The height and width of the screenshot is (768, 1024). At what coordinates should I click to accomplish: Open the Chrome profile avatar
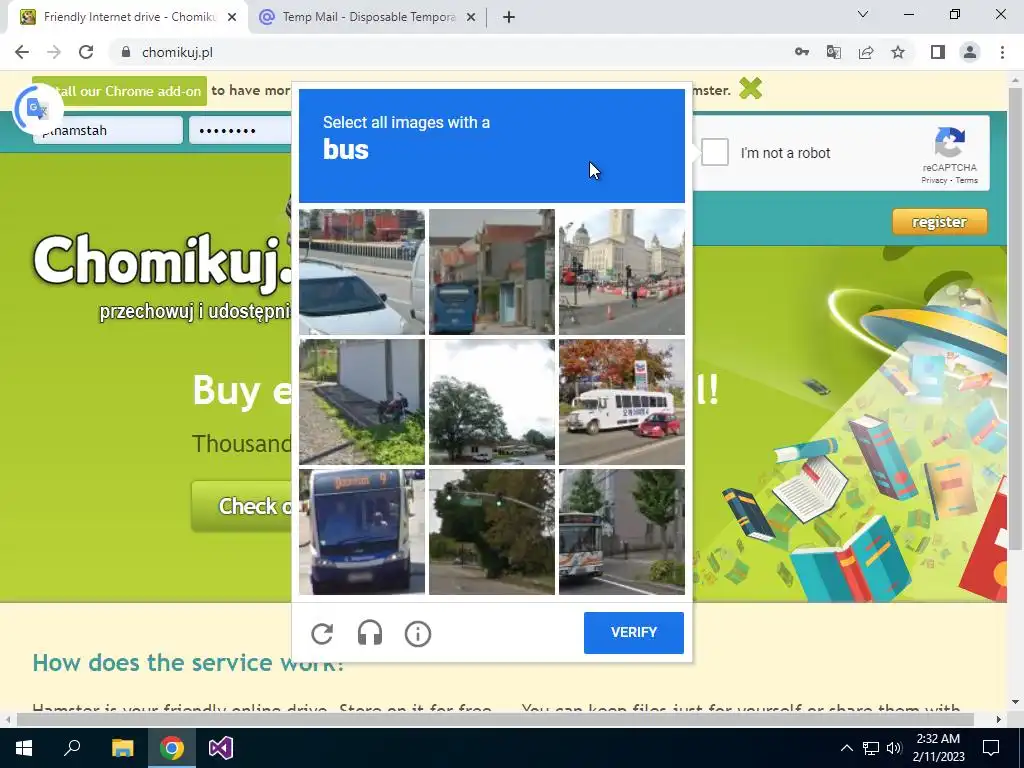tap(970, 52)
